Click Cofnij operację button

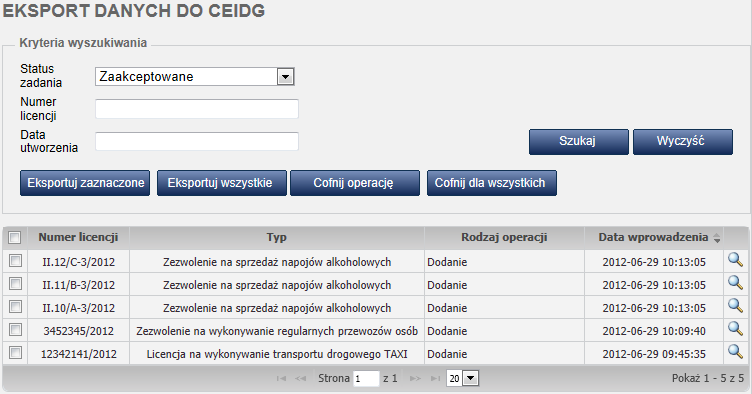point(355,183)
